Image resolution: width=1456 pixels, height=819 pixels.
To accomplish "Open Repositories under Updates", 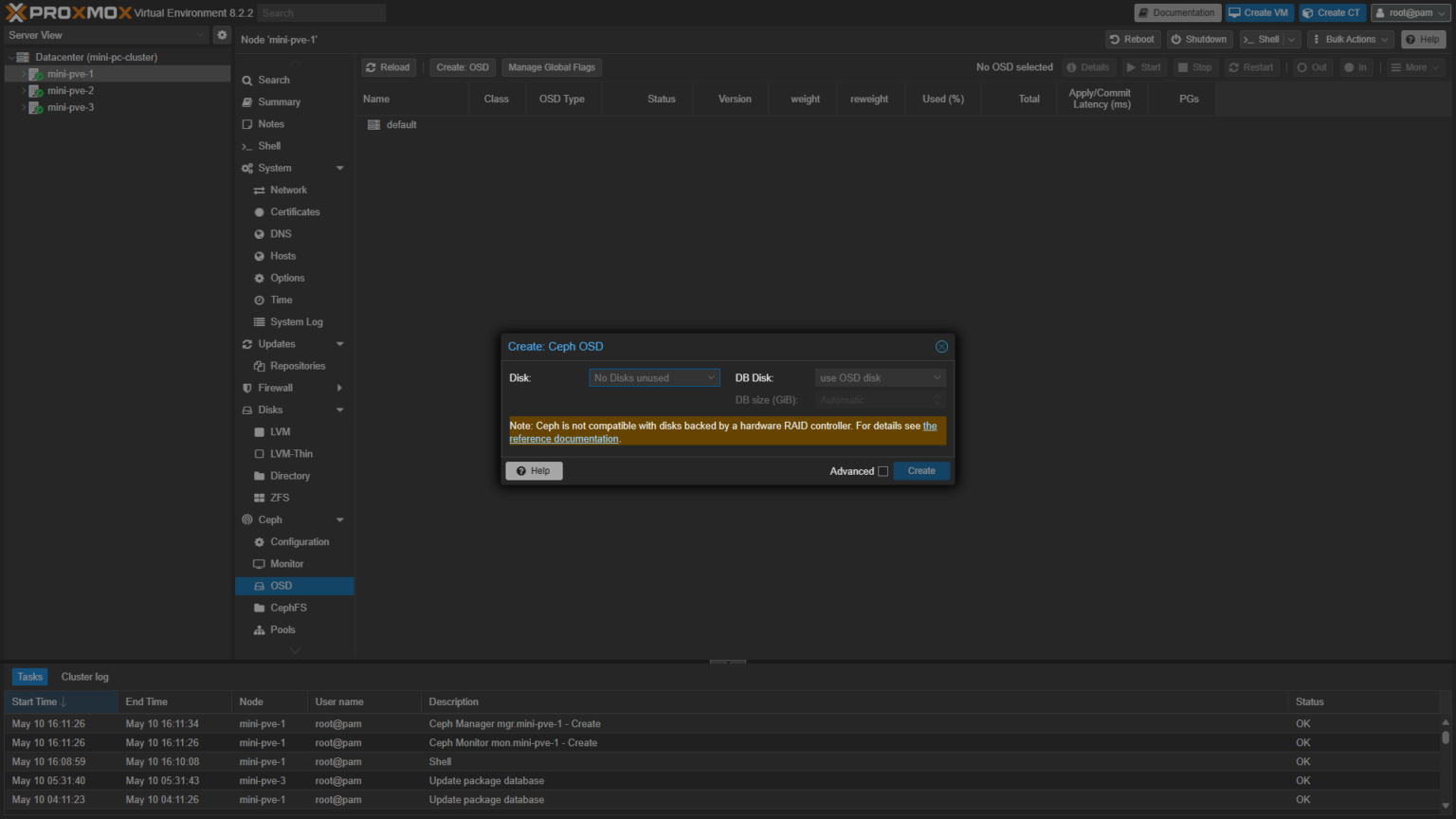I will coord(298,366).
